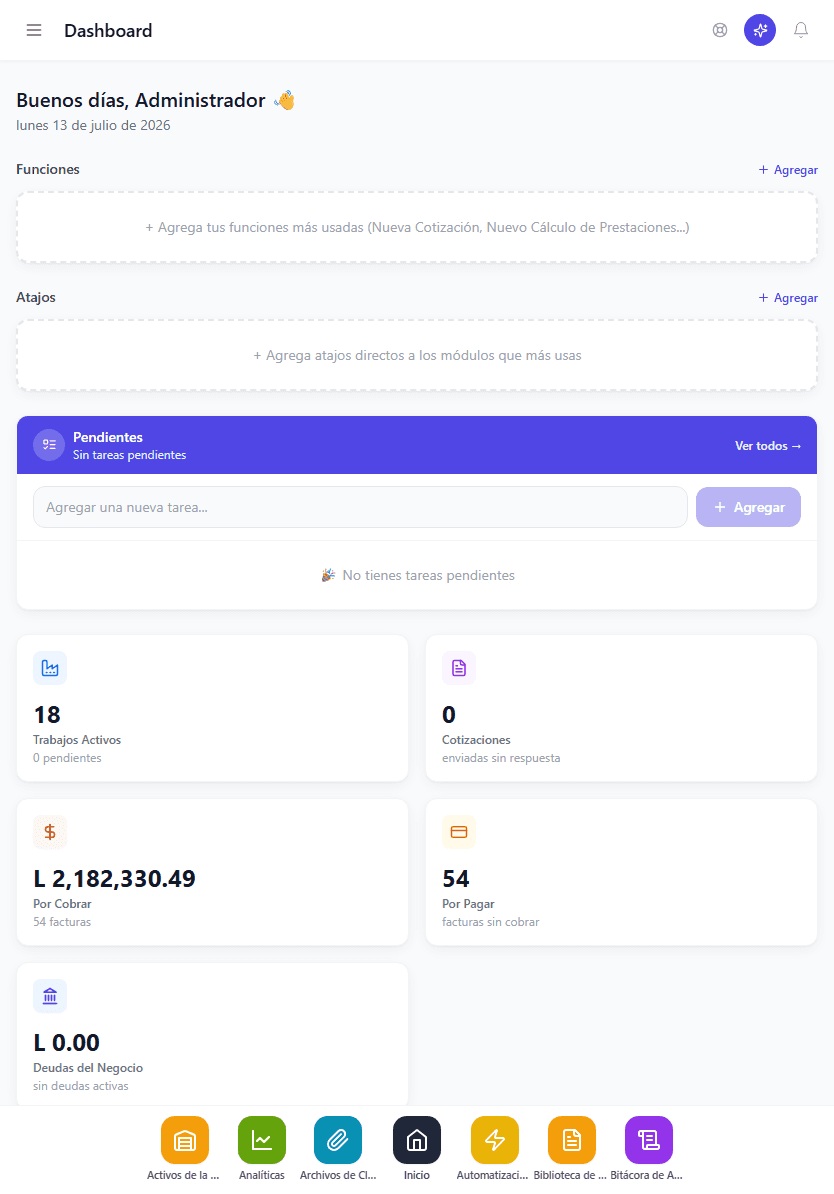Click the L 0.00 debt amount
Image resolution: width=834 pixels, height=1194 pixels.
[x=66, y=1042]
